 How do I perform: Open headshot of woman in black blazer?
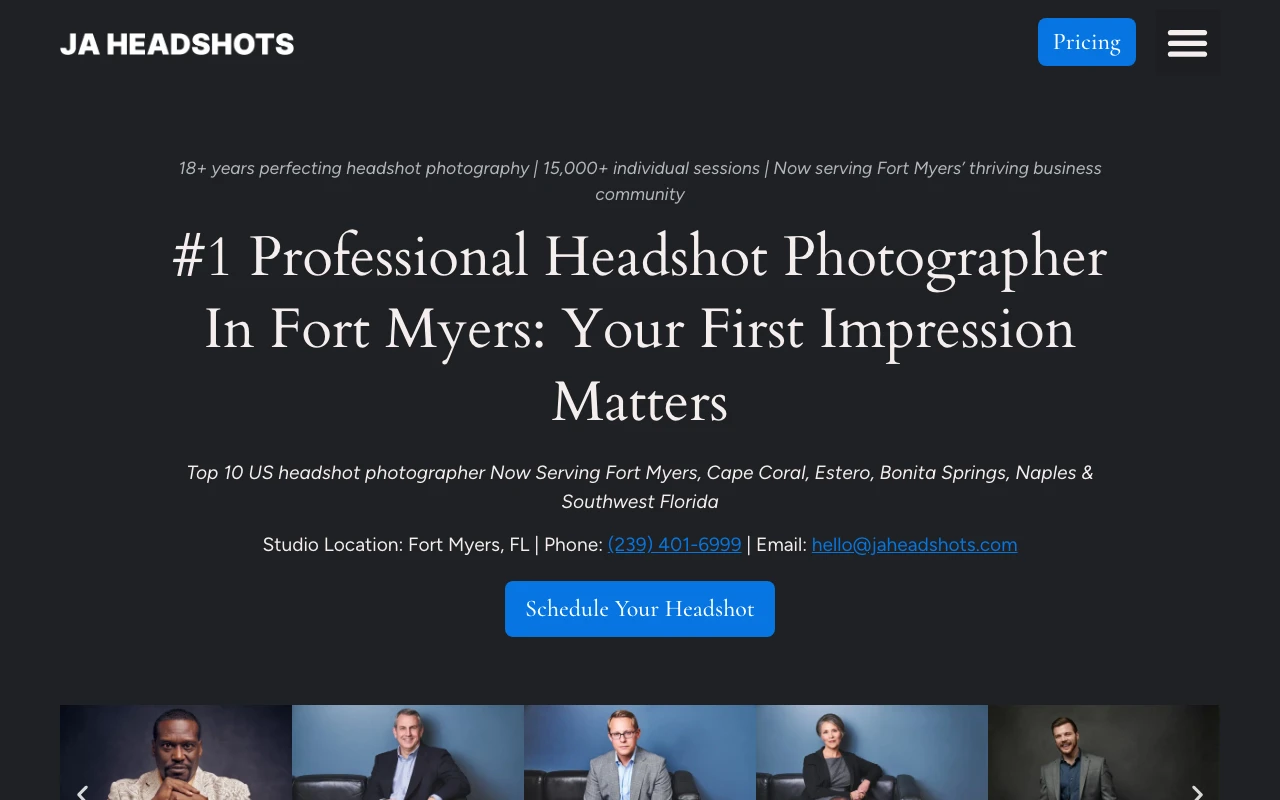(872, 755)
